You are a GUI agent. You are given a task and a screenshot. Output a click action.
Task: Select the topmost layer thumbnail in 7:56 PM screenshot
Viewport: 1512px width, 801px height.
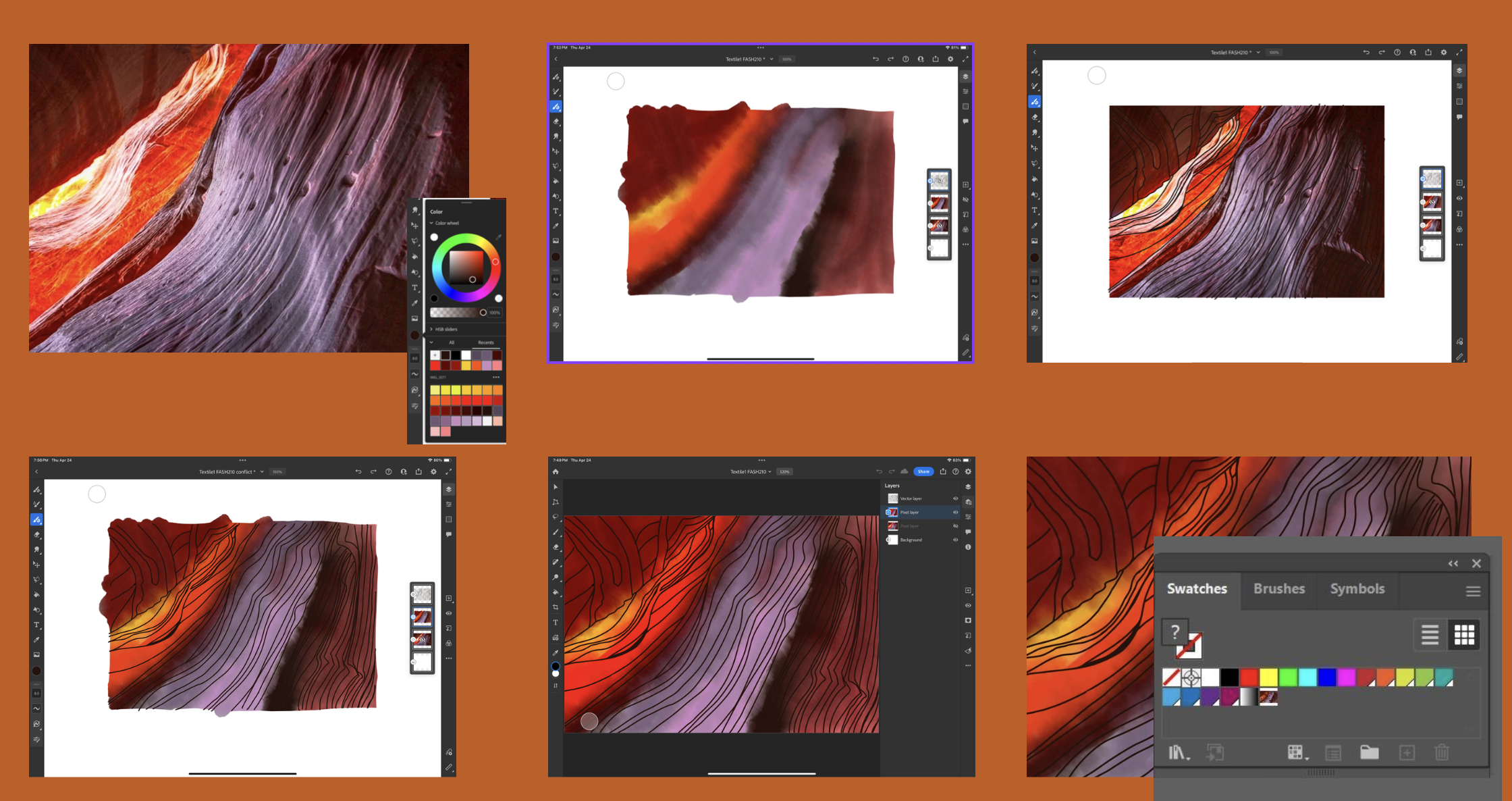point(422,594)
